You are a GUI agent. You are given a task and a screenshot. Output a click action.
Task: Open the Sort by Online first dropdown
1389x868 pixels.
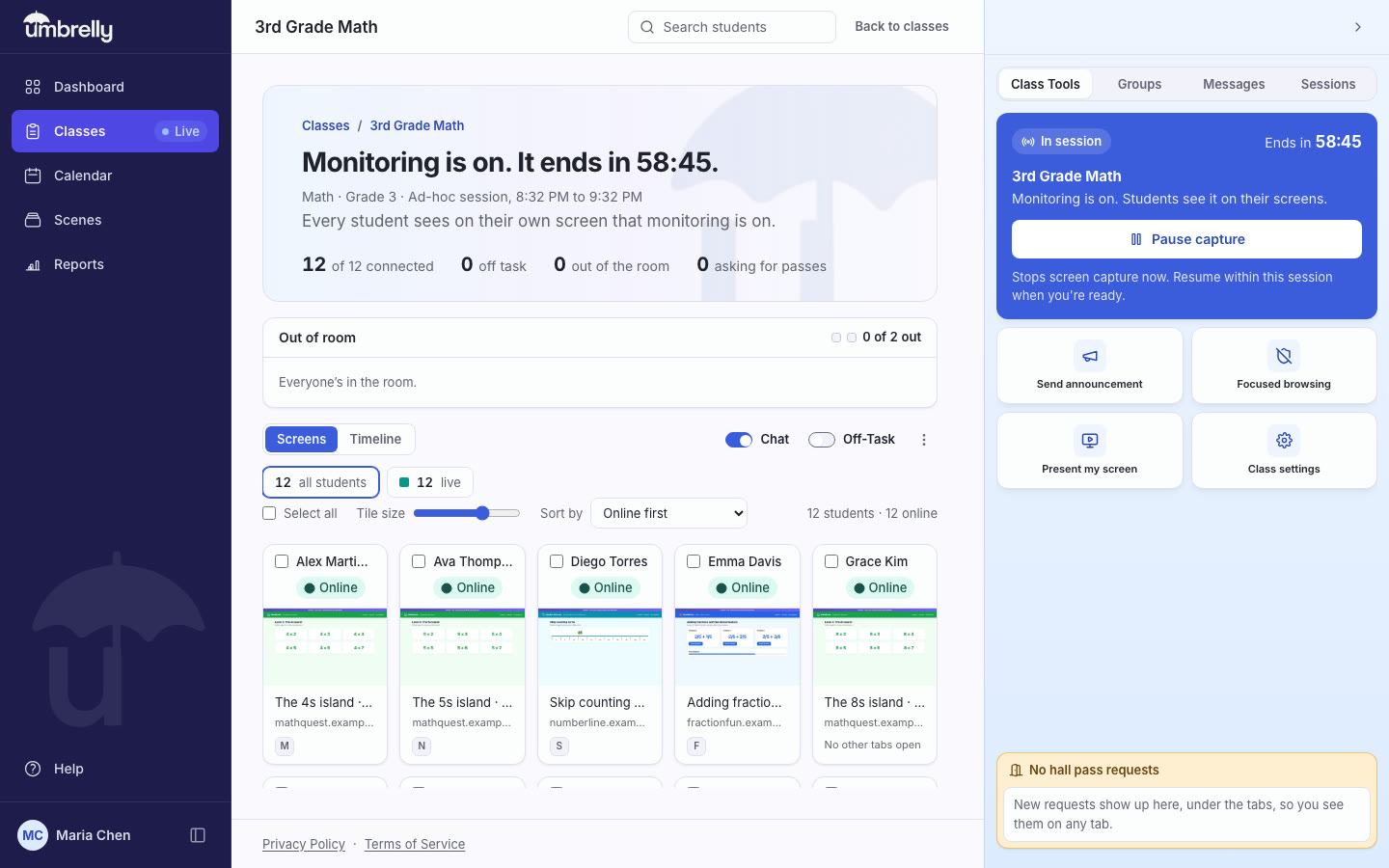[668, 513]
